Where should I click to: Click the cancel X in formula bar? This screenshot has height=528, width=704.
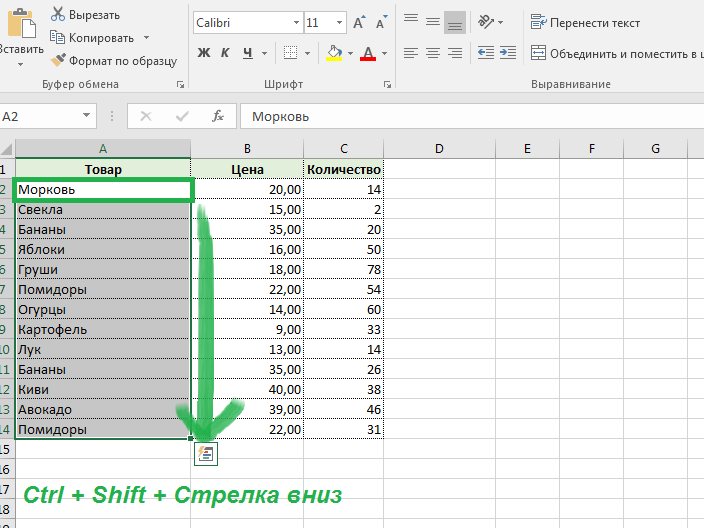pyautogui.click(x=146, y=117)
